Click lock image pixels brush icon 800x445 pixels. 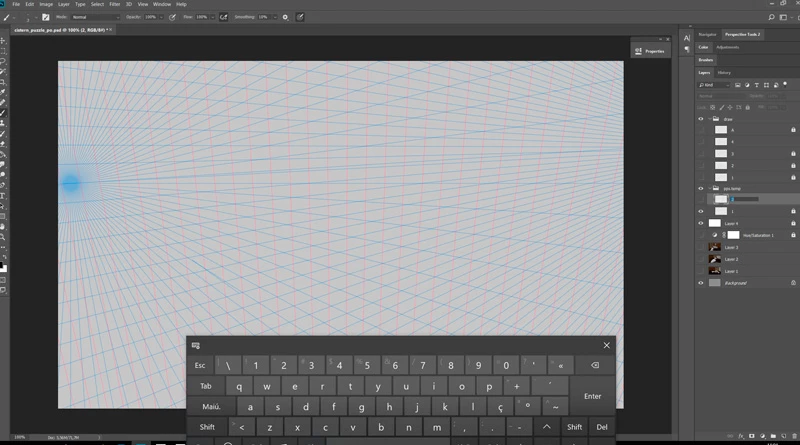(721, 107)
